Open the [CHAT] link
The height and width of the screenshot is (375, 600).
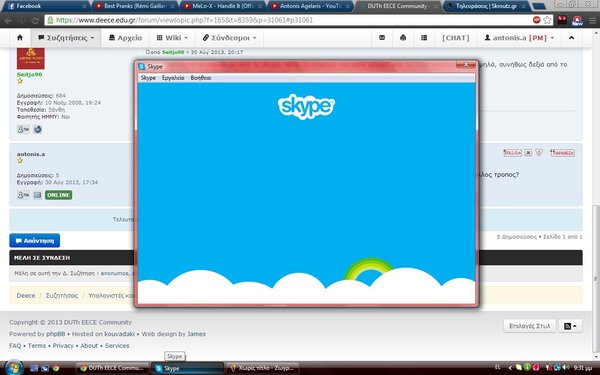click(x=455, y=38)
